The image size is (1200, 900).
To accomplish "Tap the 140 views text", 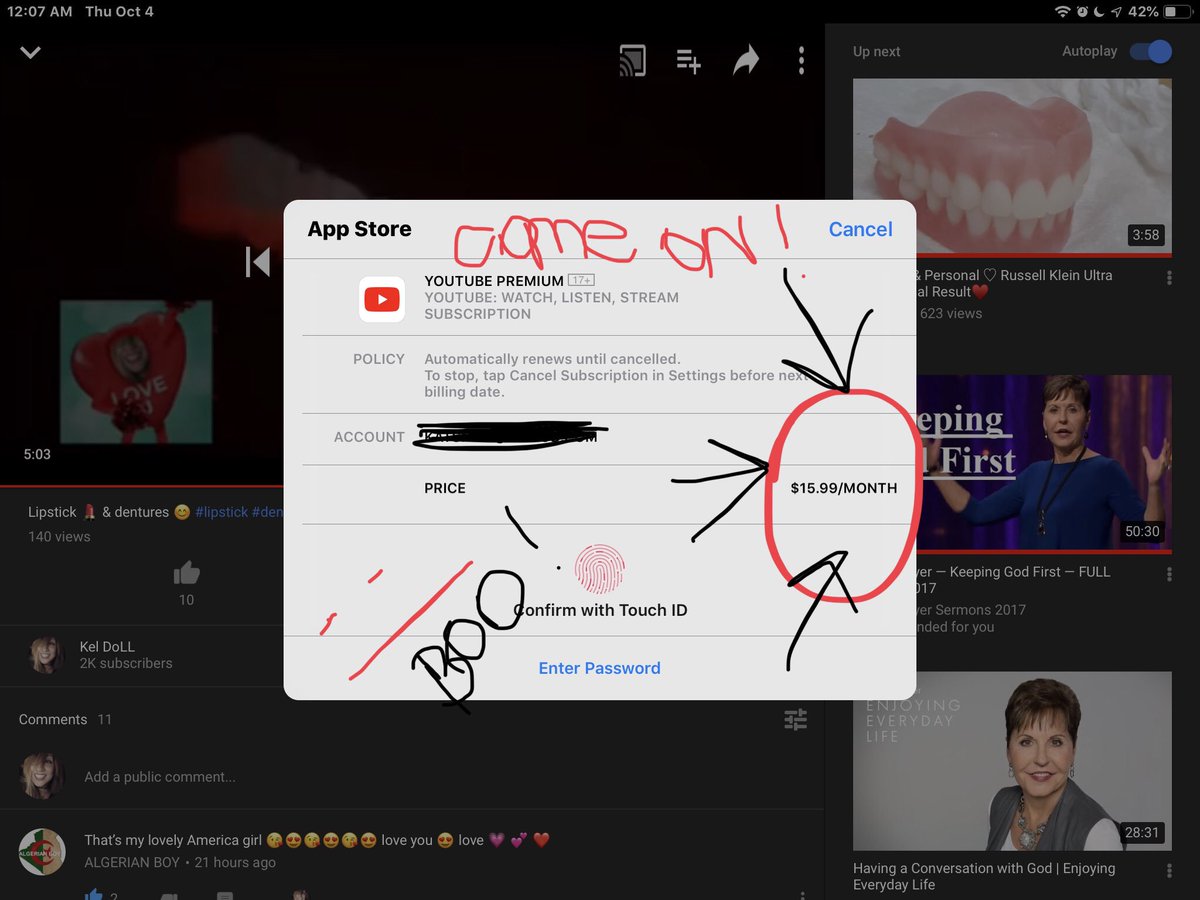I will pyautogui.click(x=59, y=537).
